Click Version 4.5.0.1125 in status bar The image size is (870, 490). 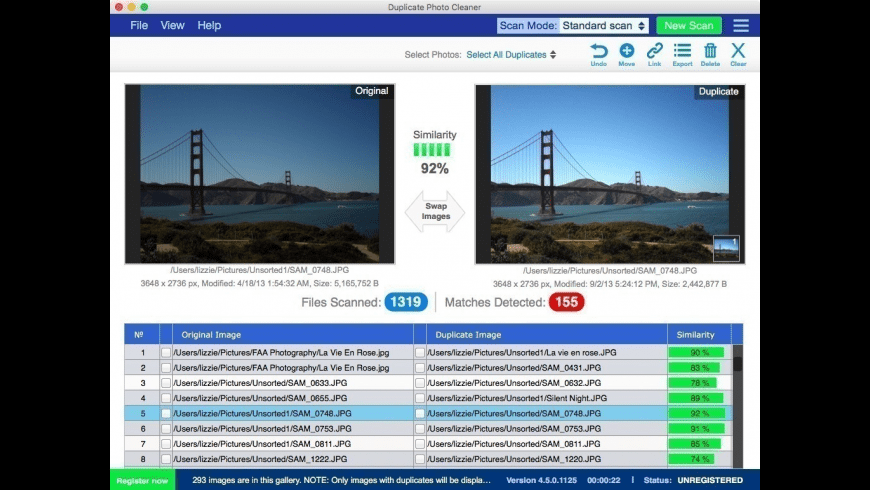[x=541, y=481]
